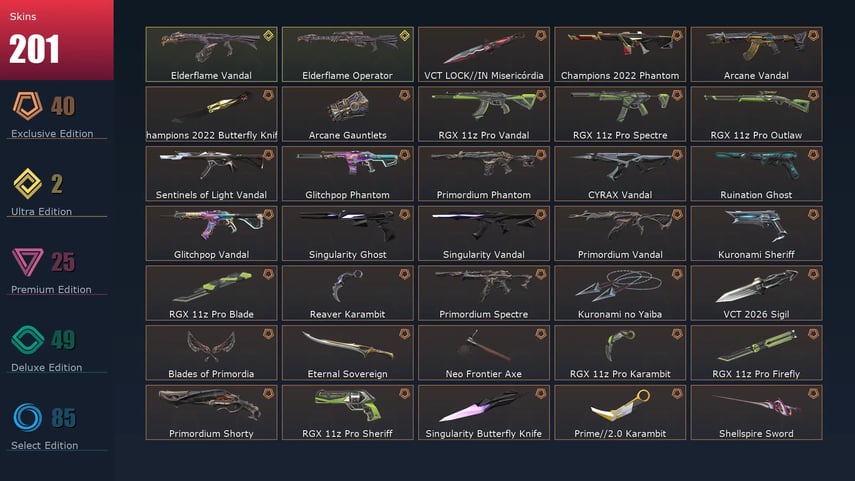Select the Prime//2.0 Karambit card
The height and width of the screenshot is (481, 855).
tap(620, 412)
